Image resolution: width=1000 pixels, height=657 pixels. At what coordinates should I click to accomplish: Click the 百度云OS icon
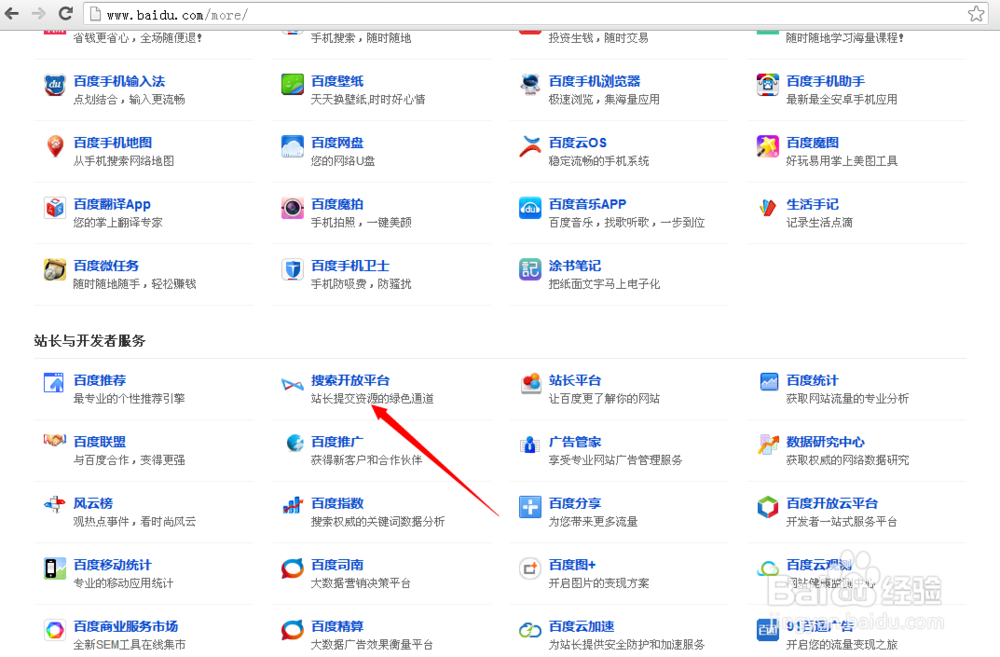click(x=530, y=146)
